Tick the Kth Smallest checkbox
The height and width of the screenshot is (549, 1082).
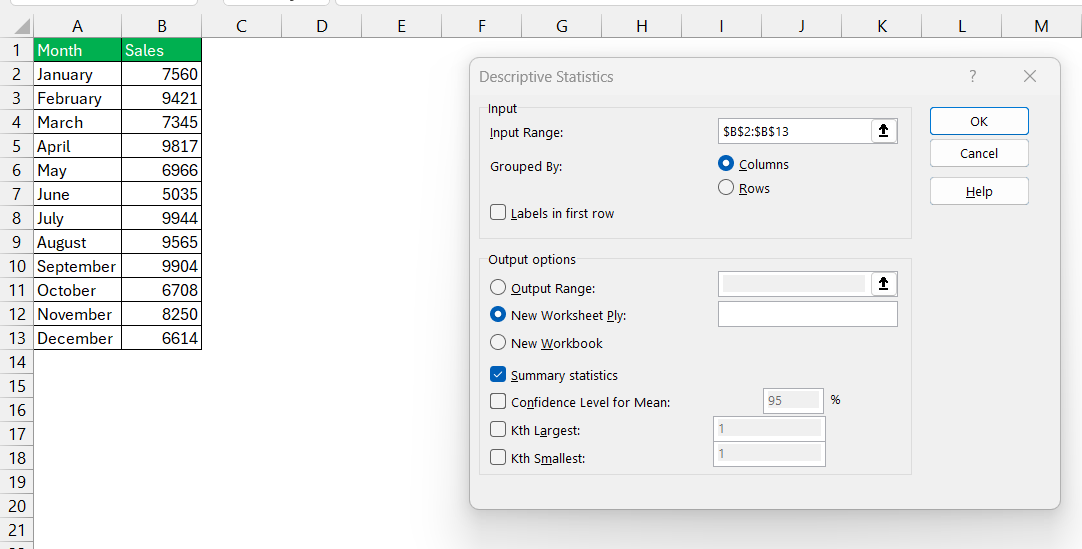point(498,457)
